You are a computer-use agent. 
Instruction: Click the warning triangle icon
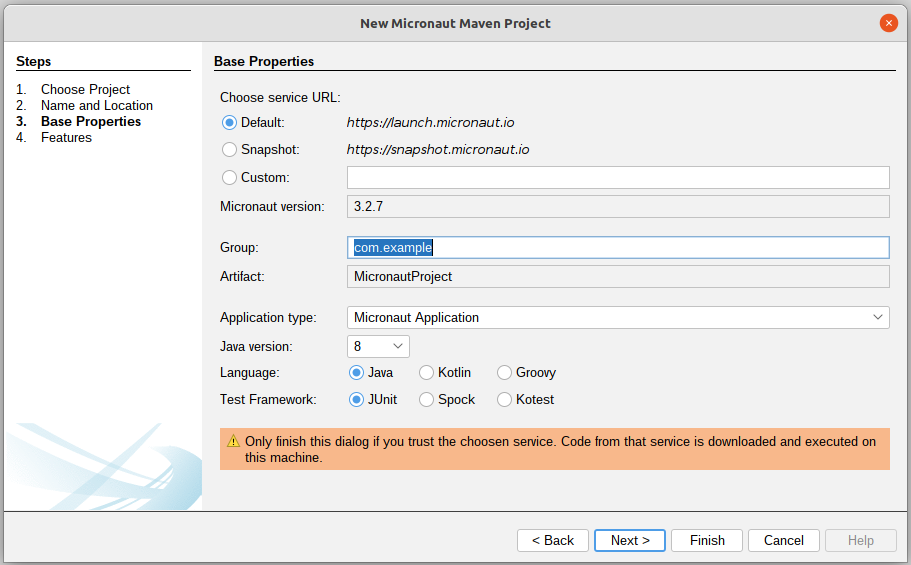tap(233, 441)
